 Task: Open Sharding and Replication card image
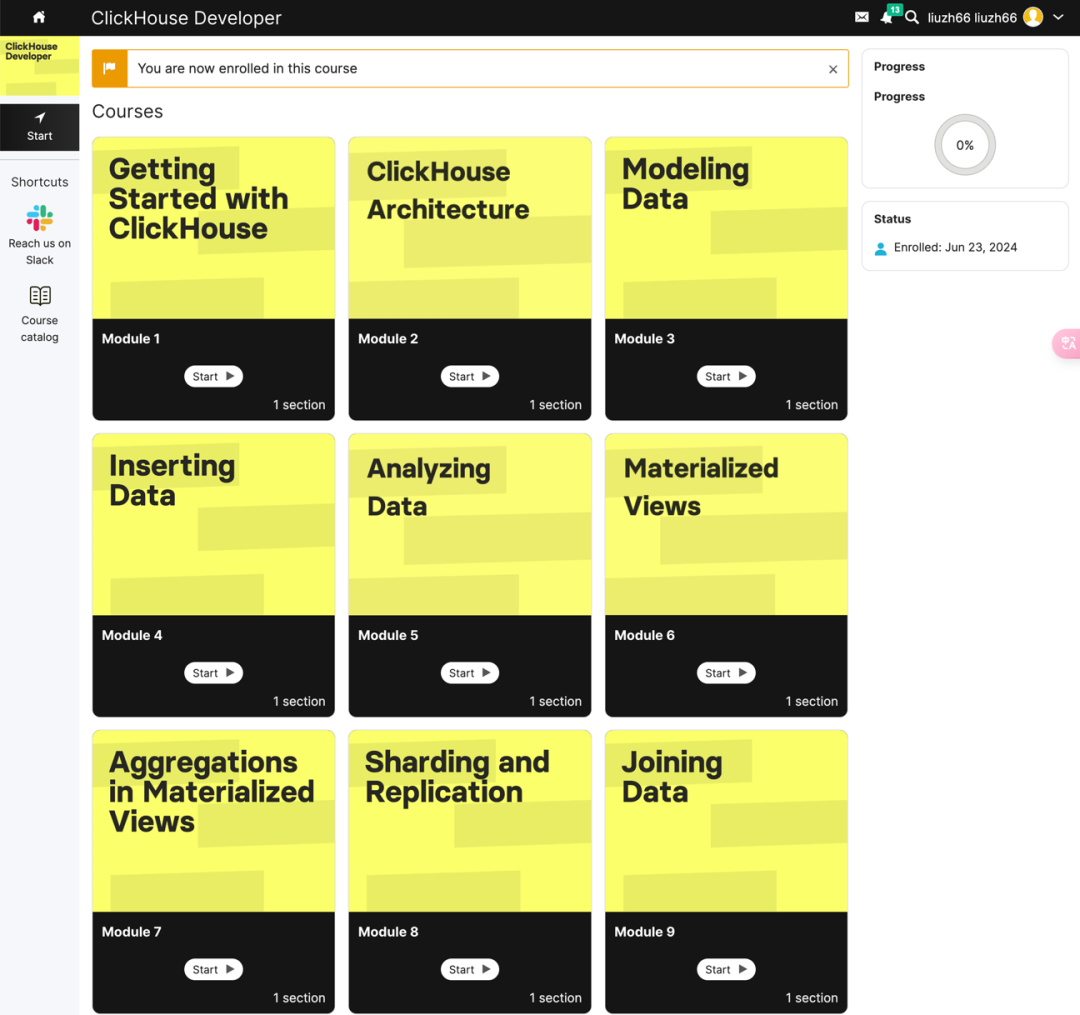click(470, 822)
